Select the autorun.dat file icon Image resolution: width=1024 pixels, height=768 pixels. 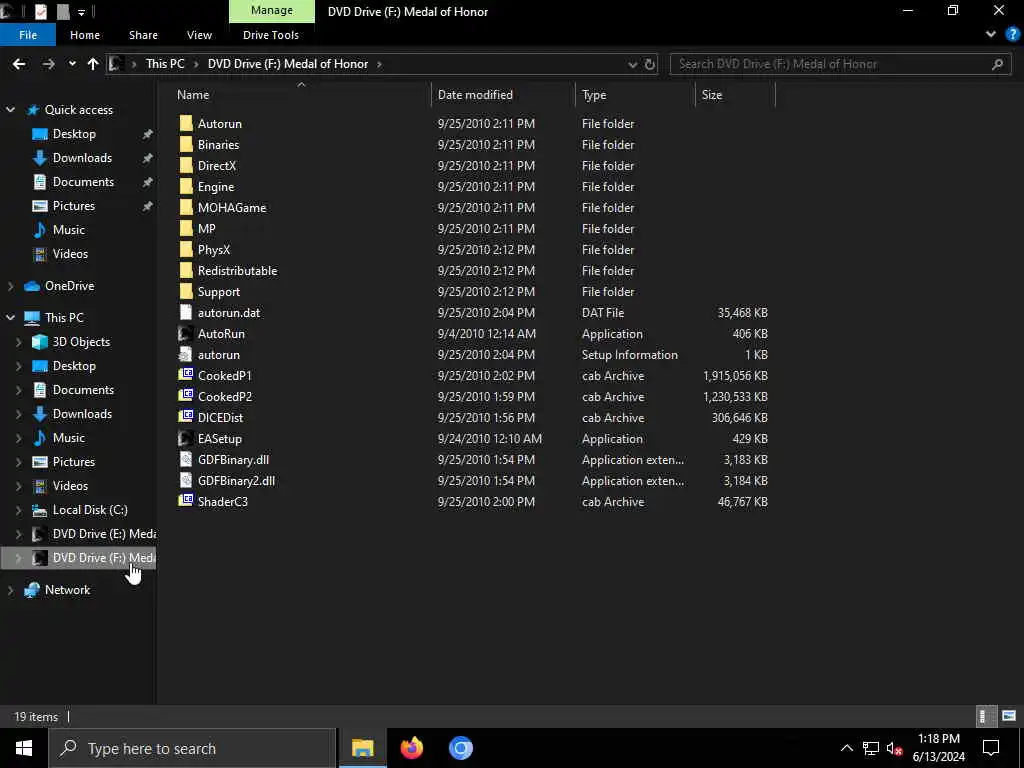click(186, 312)
